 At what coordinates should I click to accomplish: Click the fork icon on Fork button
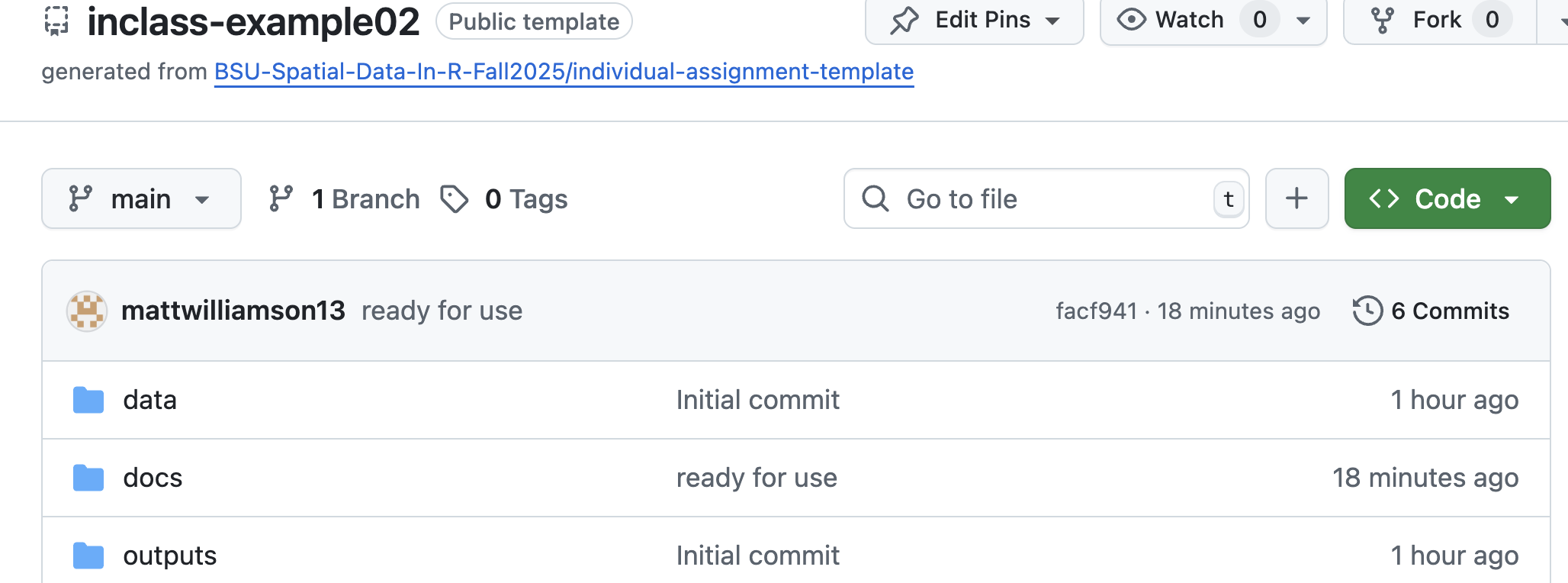(x=1383, y=20)
